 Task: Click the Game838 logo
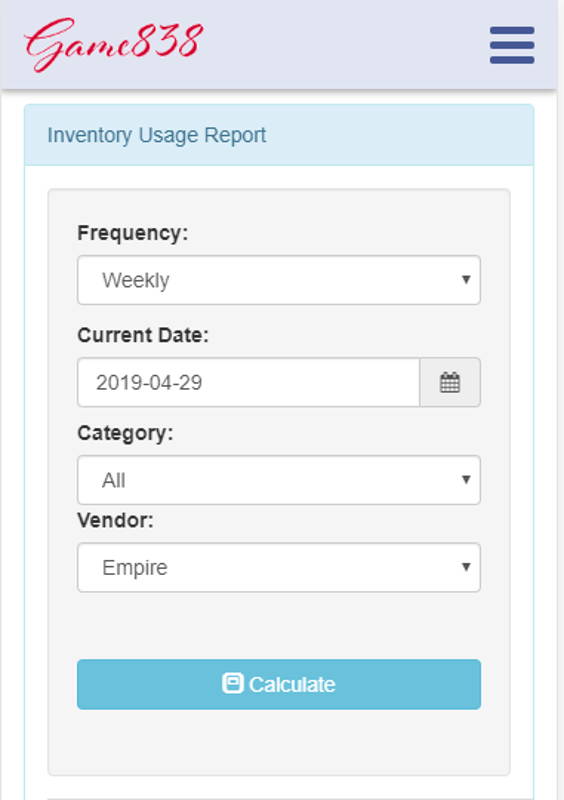coord(114,44)
